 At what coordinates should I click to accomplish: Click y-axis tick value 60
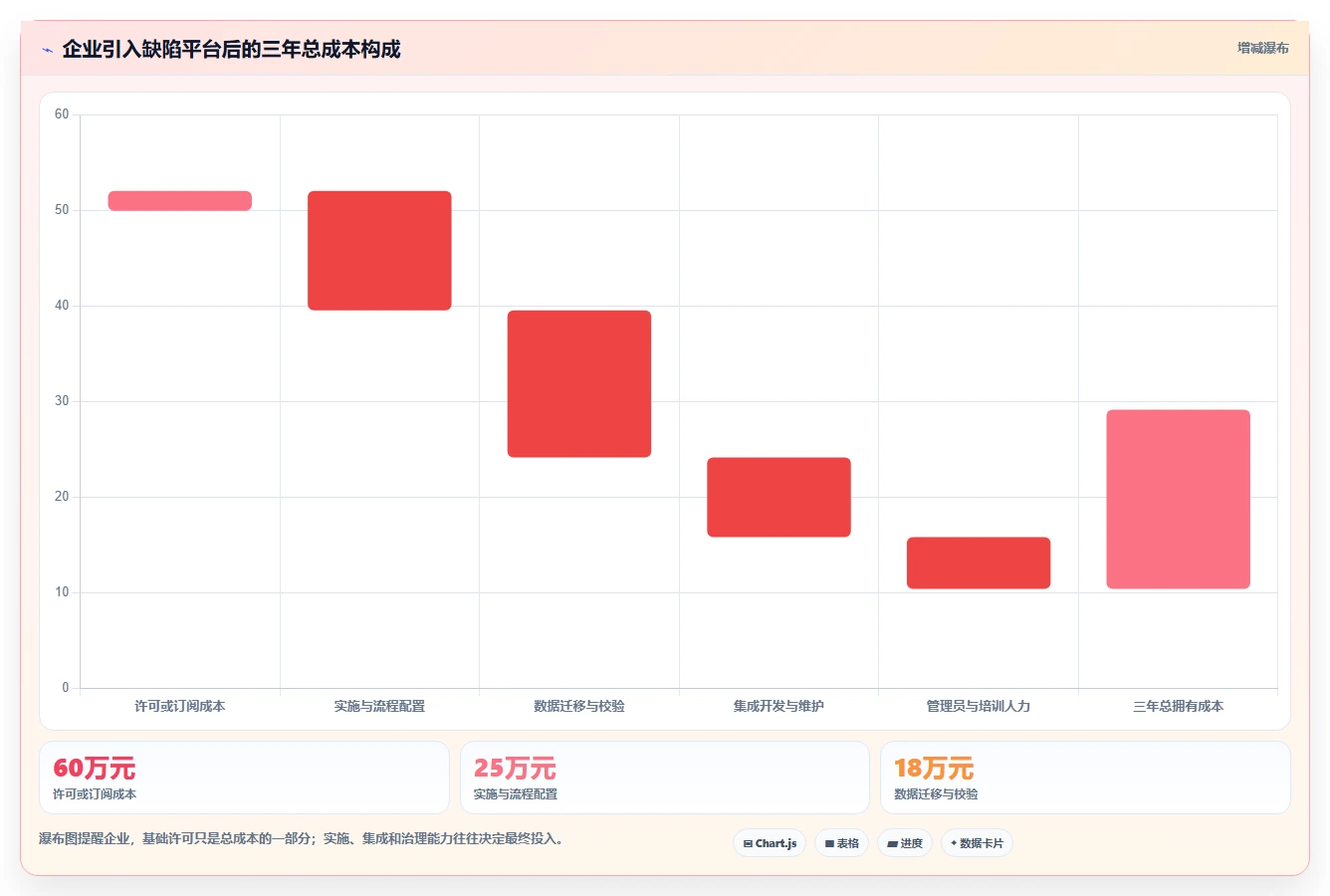pos(62,114)
